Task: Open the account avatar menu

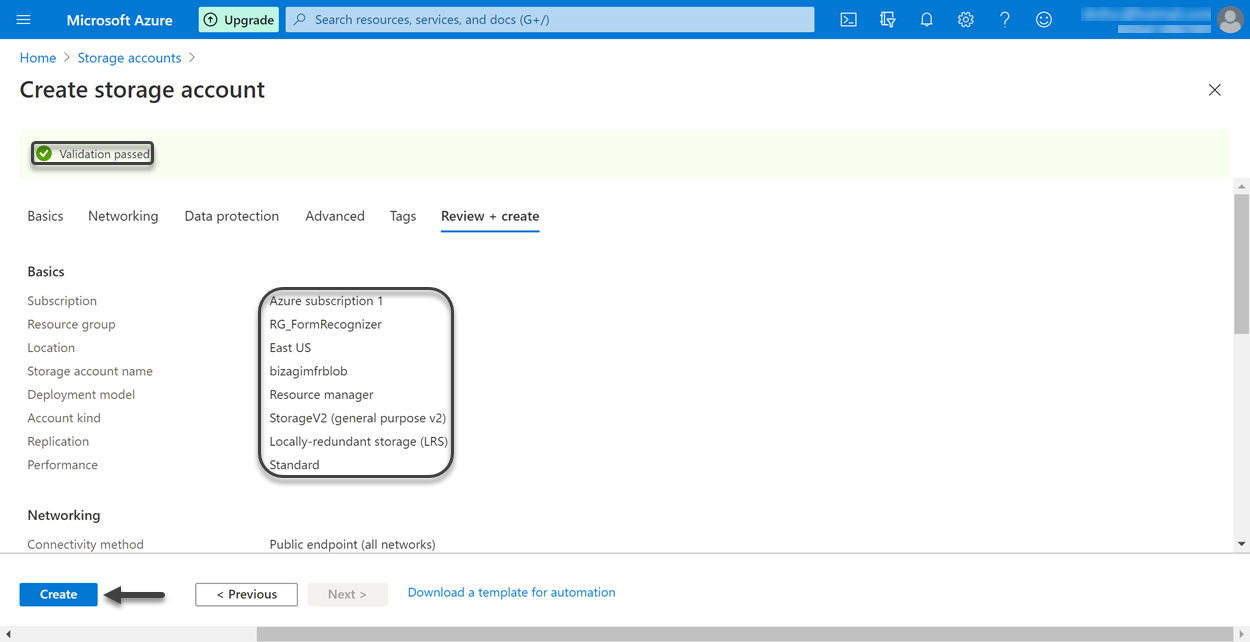Action: point(1230,19)
